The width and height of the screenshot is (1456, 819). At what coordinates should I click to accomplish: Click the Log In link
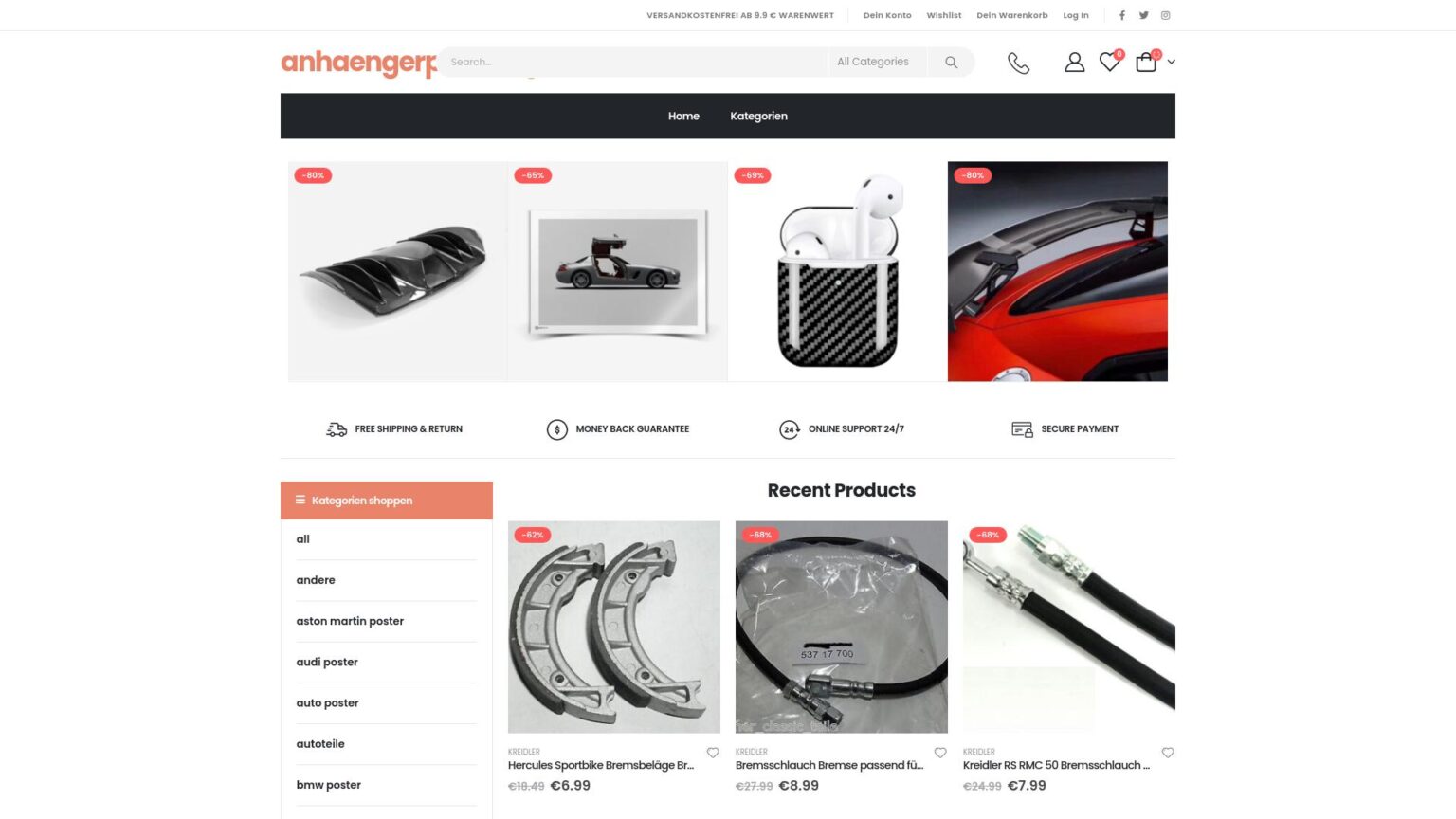(1076, 15)
